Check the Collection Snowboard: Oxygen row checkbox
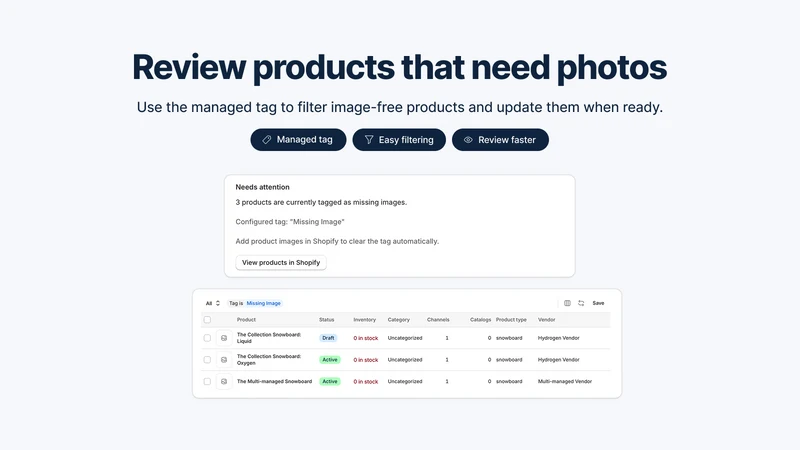 pyautogui.click(x=207, y=360)
